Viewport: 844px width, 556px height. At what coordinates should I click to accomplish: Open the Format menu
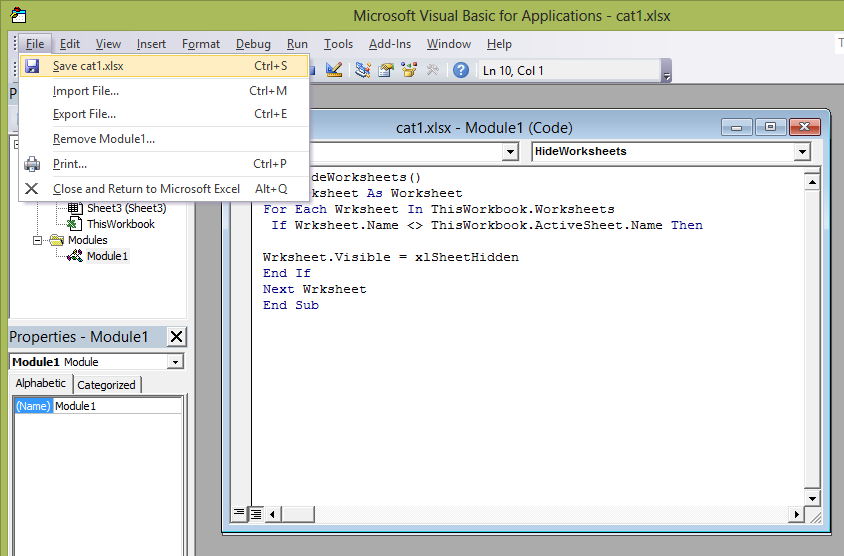(201, 44)
